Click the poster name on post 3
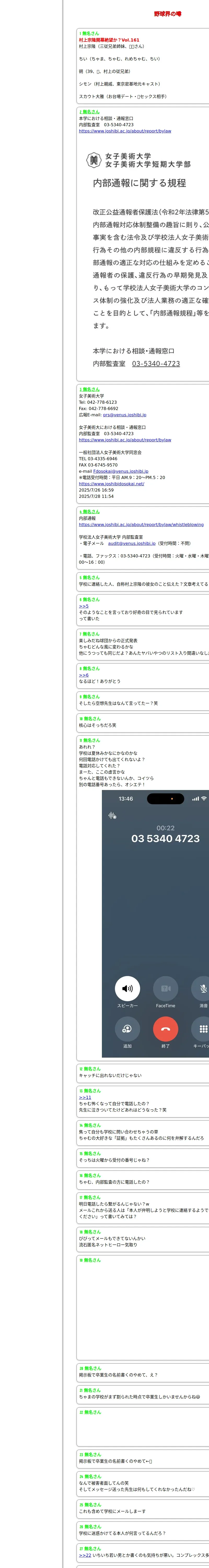The image size is (209, 1568). click(x=91, y=390)
